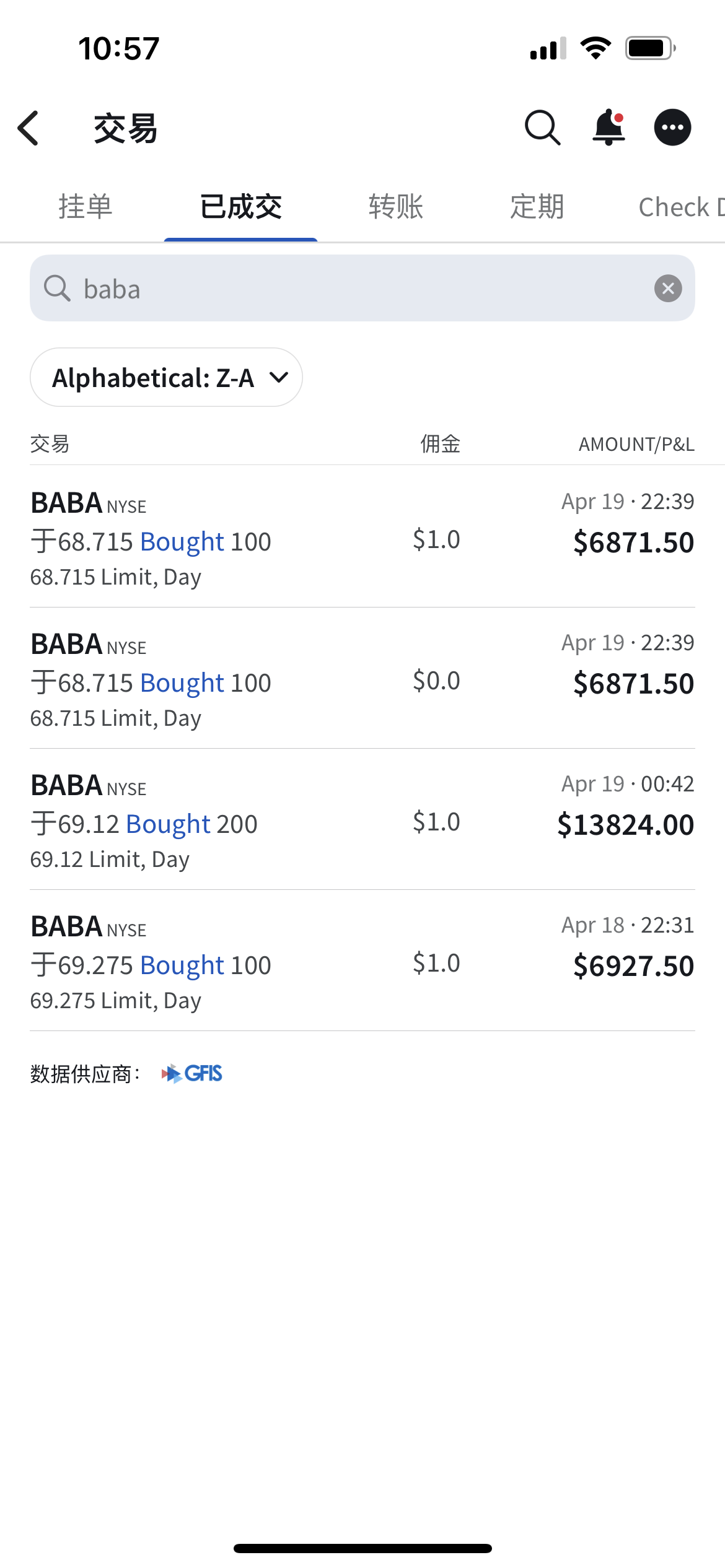Image resolution: width=725 pixels, height=1568 pixels.
Task: Switch to the 转账 tab
Action: point(395,207)
